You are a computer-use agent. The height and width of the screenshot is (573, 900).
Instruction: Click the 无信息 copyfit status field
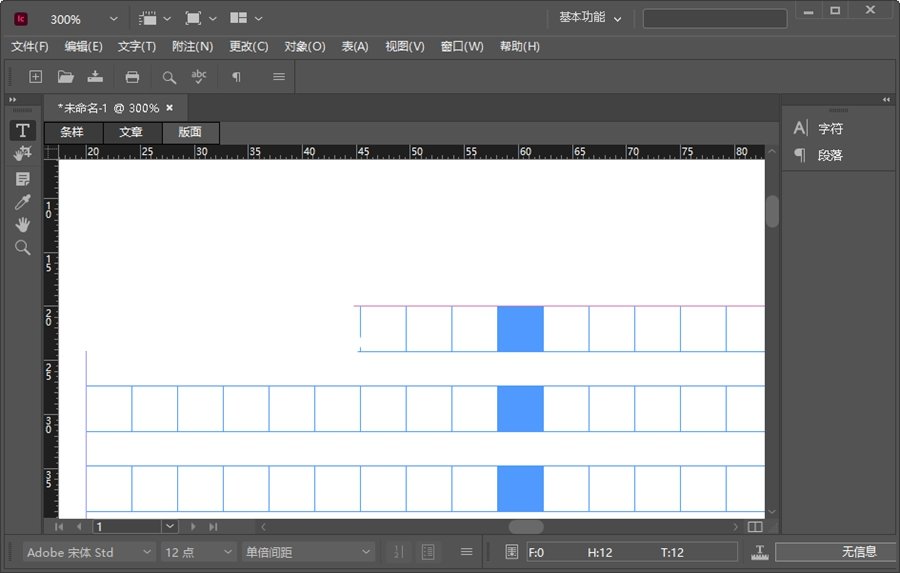pos(835,552)
